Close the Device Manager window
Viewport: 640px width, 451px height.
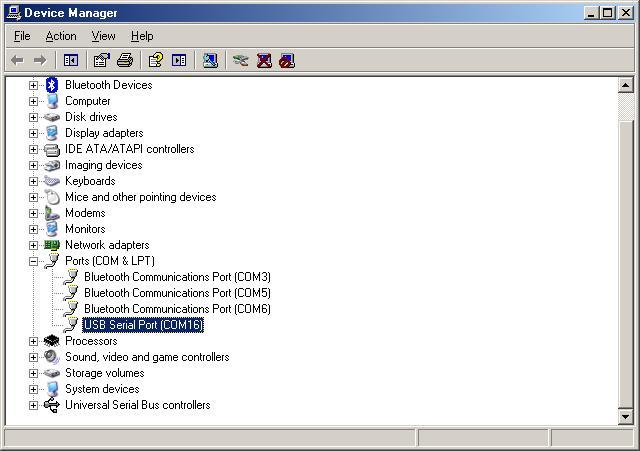(x=626, y=13)
